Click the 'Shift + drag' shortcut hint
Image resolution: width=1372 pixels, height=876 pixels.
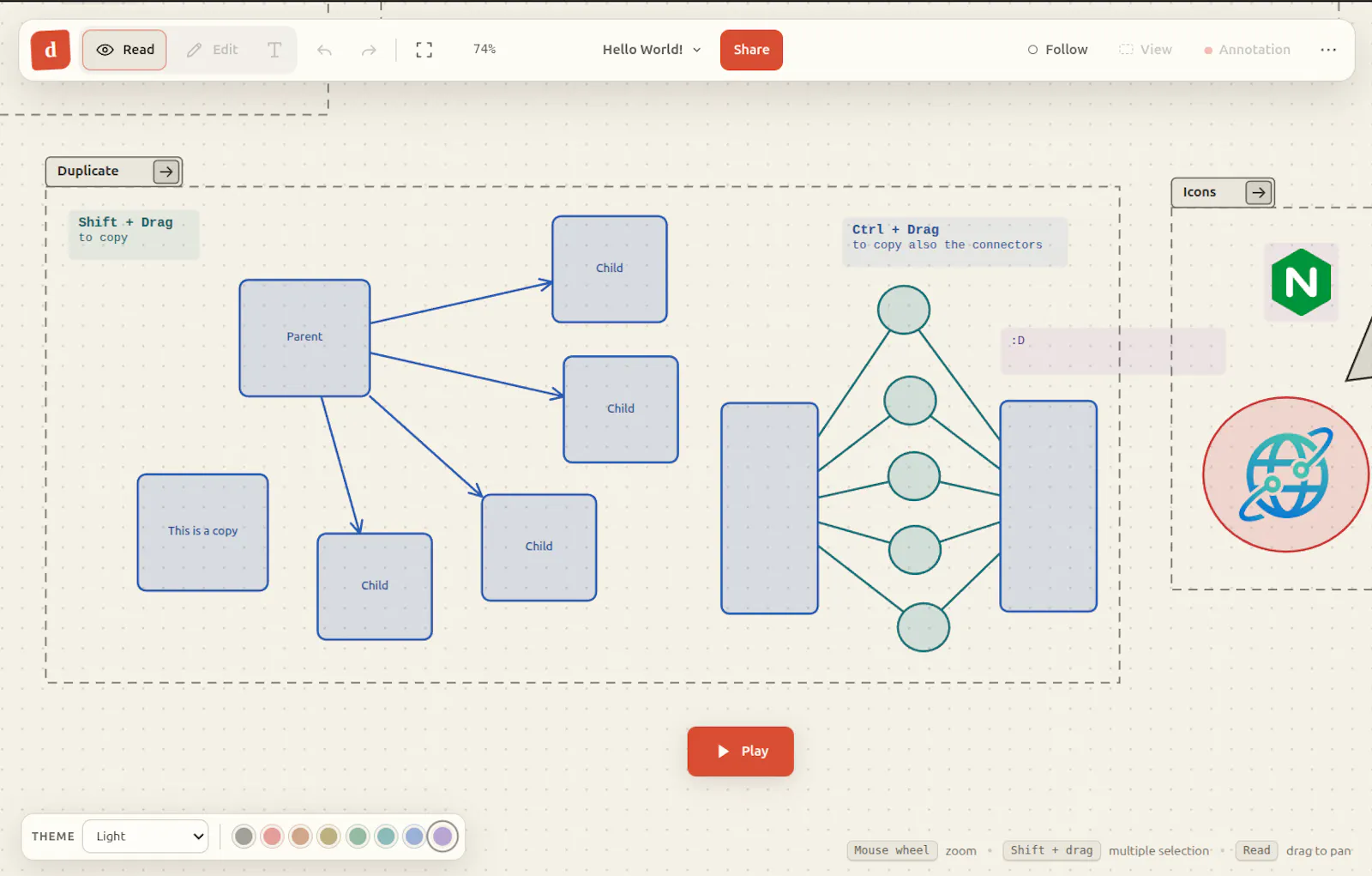(1051, 850)
